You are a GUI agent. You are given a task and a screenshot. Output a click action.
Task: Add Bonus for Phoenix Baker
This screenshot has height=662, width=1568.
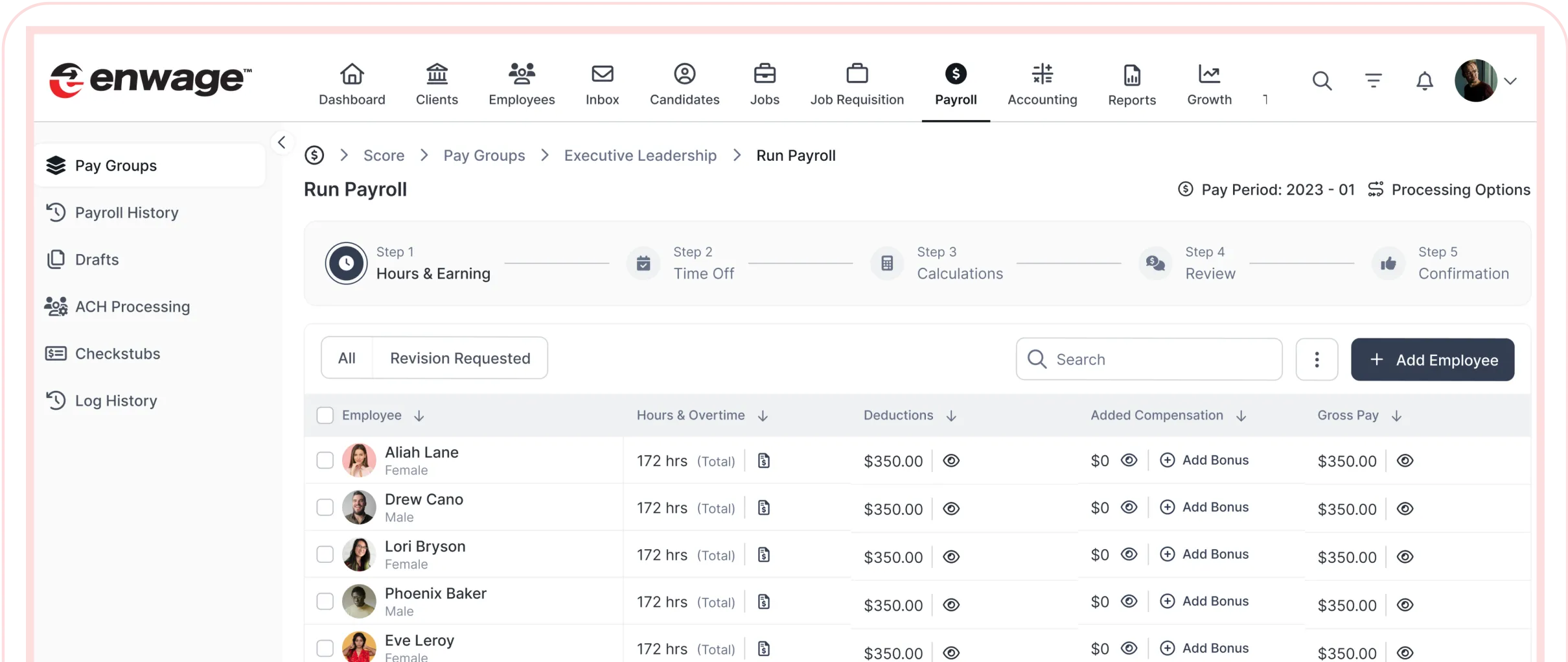tap(1205, 602)
